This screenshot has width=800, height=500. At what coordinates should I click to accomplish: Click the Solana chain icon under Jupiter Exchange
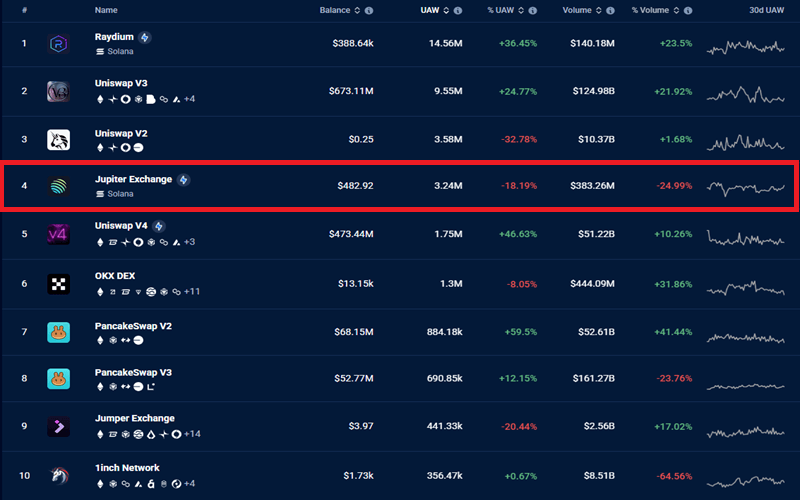coord(100,194)
